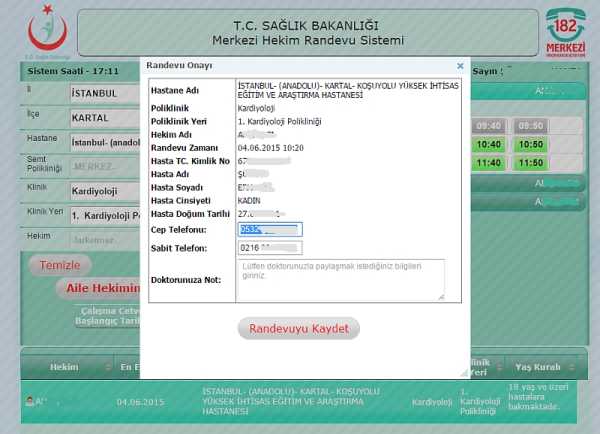Click the Randevuyu Kaydet button
The height and width of the screenshot is (434, 600).
click(298, 328)
